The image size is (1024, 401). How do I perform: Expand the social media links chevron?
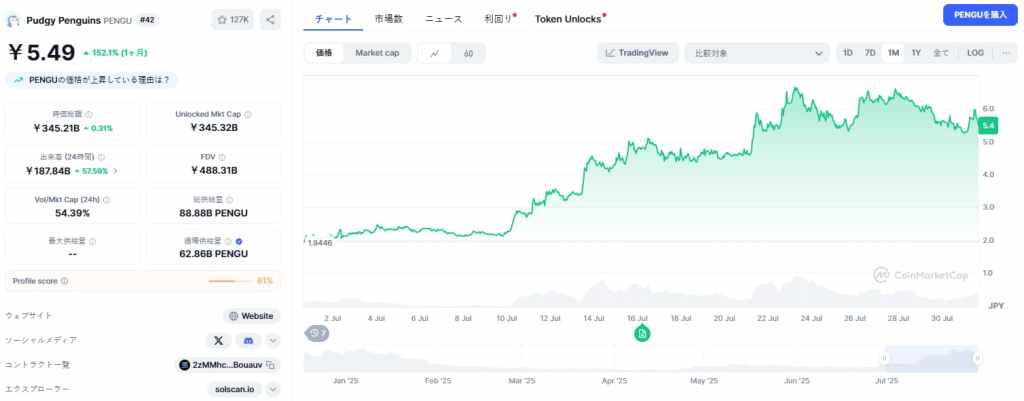click(x=273, y=341)
